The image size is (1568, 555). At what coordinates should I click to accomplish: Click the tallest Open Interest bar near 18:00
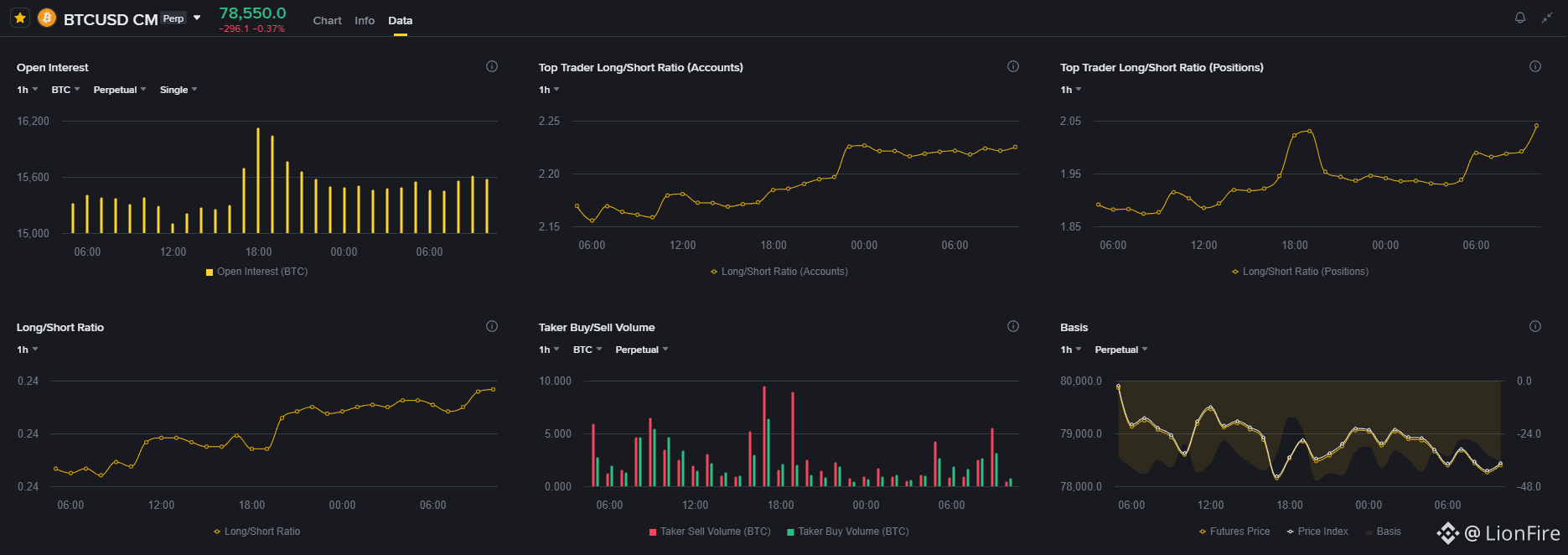click(x=258, y=180)
